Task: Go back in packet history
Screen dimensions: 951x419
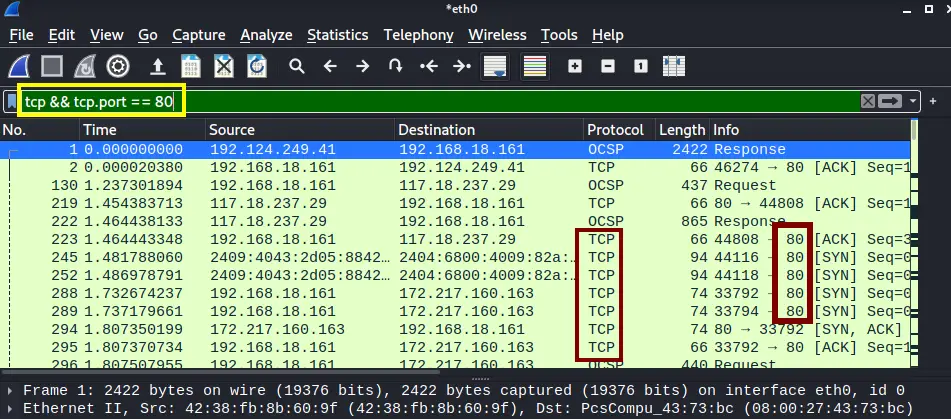Action: [x=330, y=66]
